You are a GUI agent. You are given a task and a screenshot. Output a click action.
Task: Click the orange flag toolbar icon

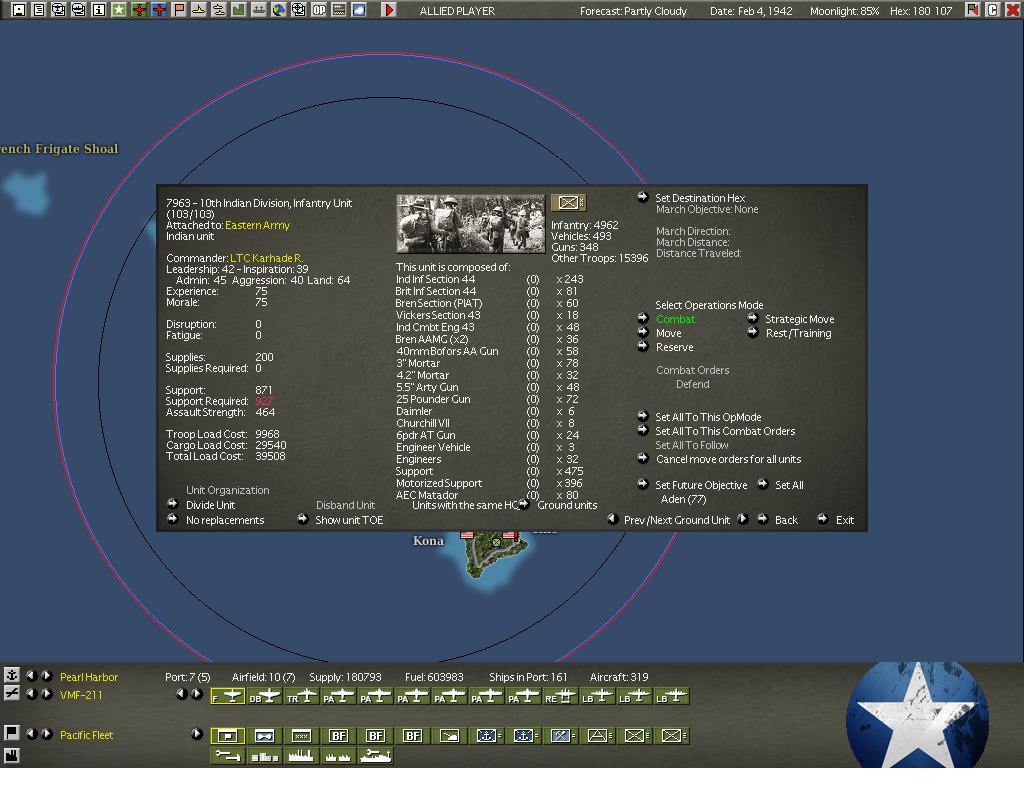(x=179, y=10)
